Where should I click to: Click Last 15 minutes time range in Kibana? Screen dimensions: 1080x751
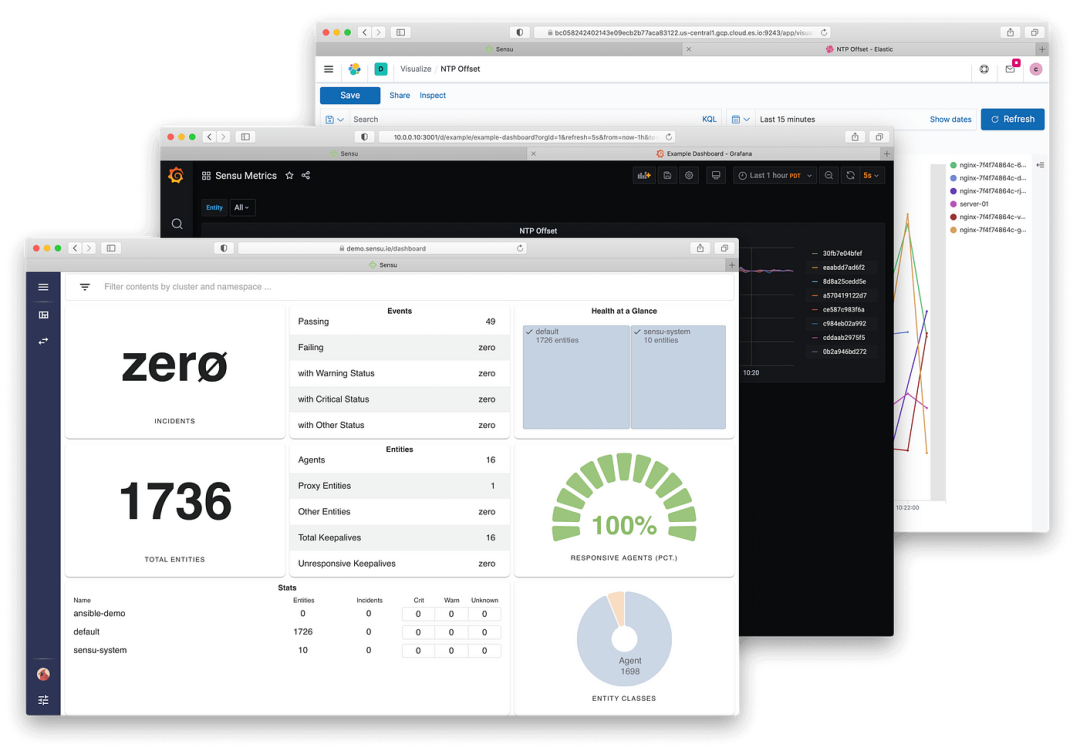pyautogui.click(x=787, y=119)
